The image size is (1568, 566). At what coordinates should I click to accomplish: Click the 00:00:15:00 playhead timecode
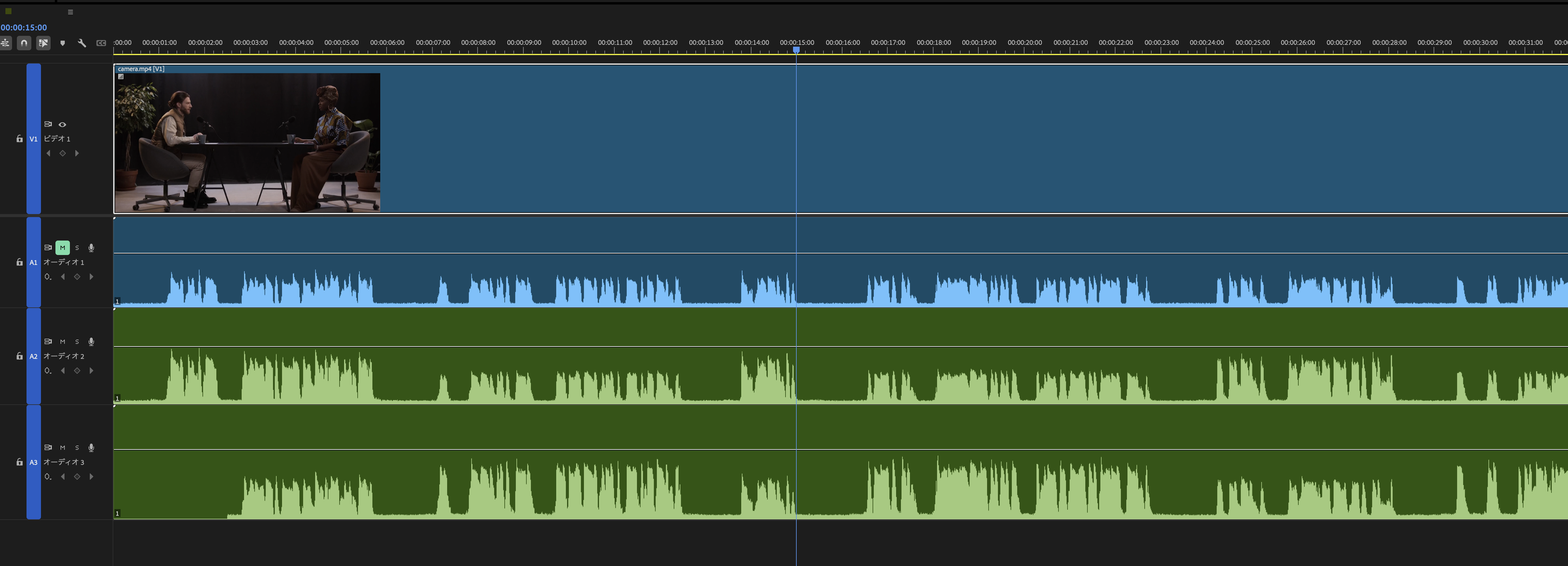coord(24,27)
